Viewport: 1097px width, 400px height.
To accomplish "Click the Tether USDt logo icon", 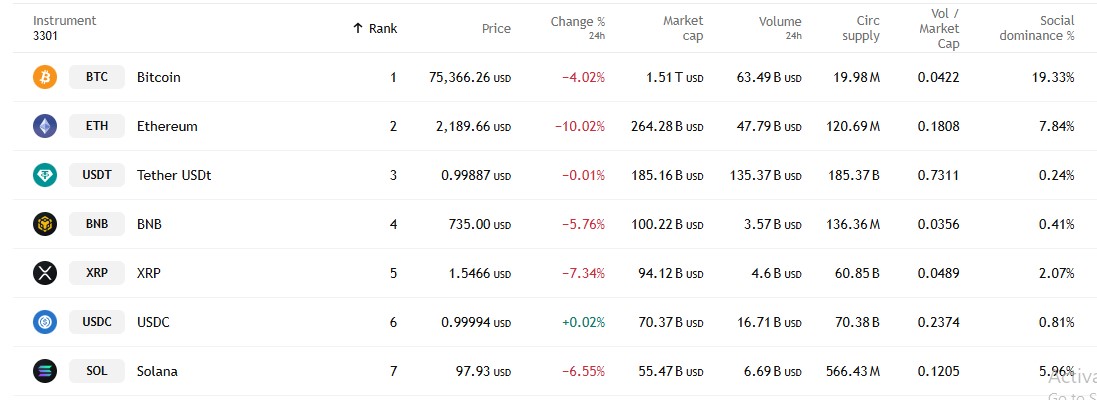I will coord(45,175).
